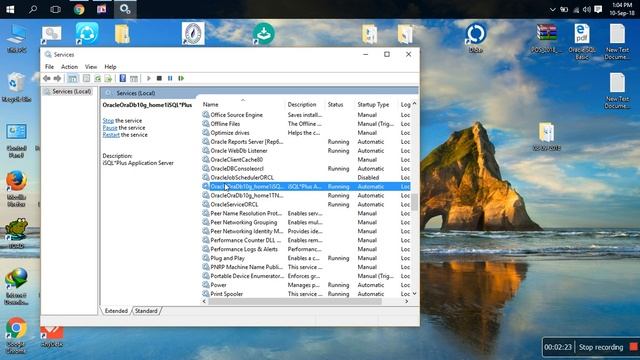Show hidden tray icons chevron
This screenshot has height=360, width=640.
553,9
